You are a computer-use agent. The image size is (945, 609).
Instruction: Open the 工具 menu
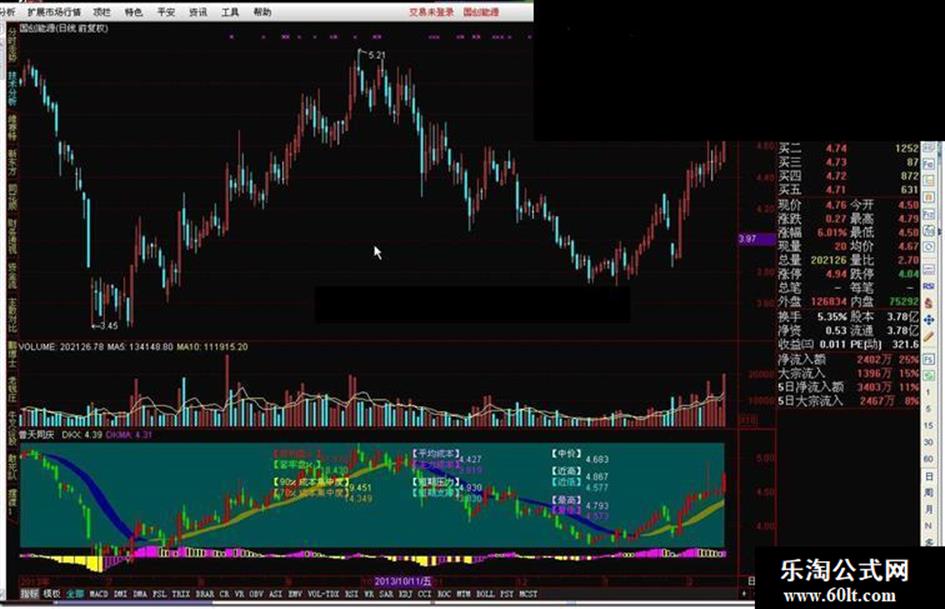coord(230,12)
